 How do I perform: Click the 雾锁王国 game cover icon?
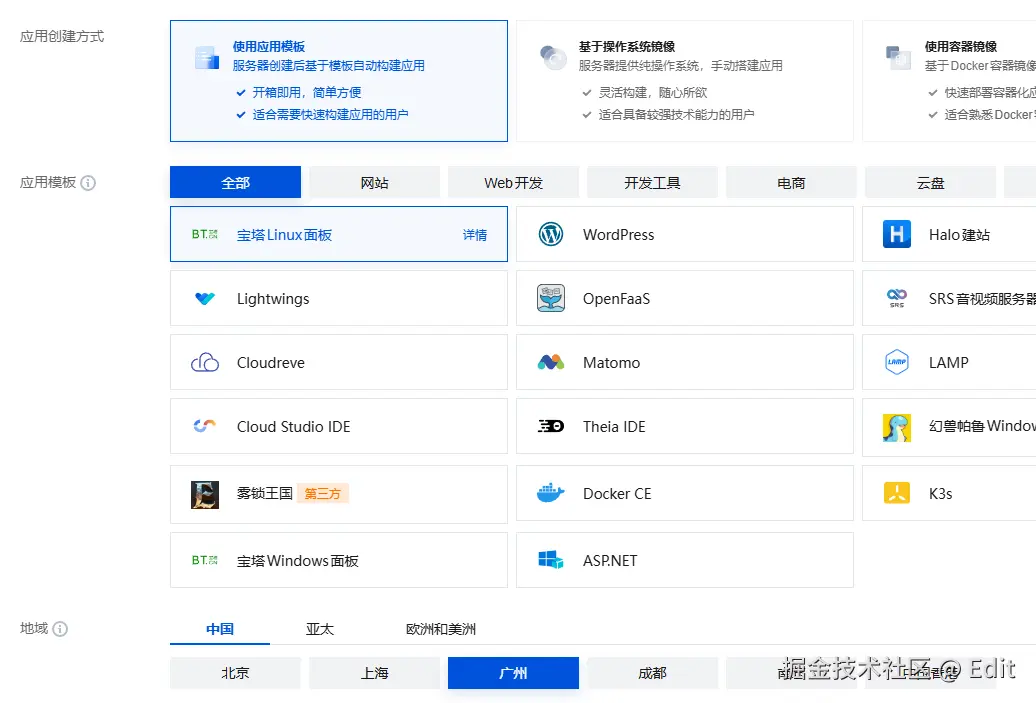click(x=205, y=495)
